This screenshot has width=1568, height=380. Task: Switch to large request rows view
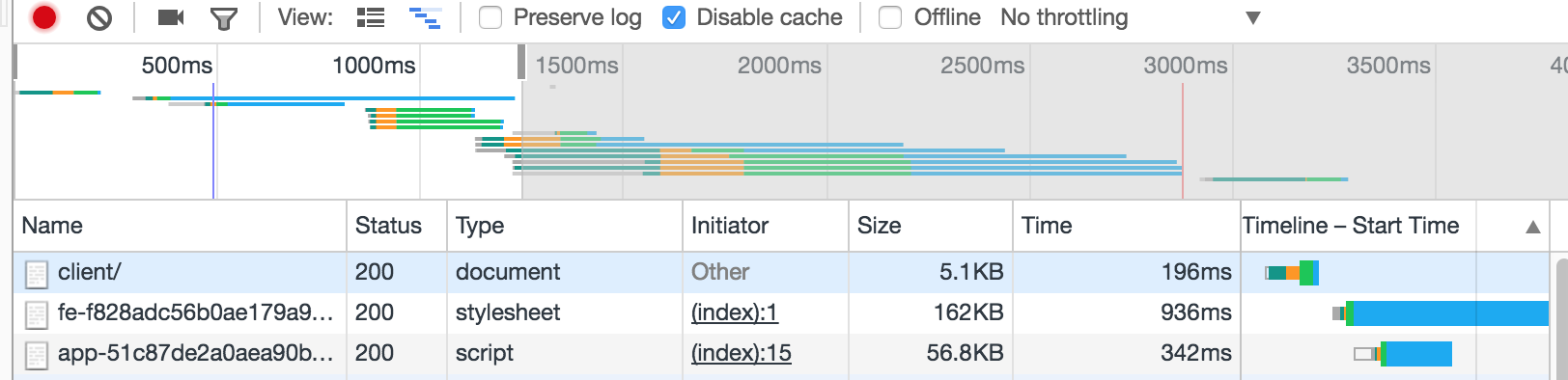[371, 17]
